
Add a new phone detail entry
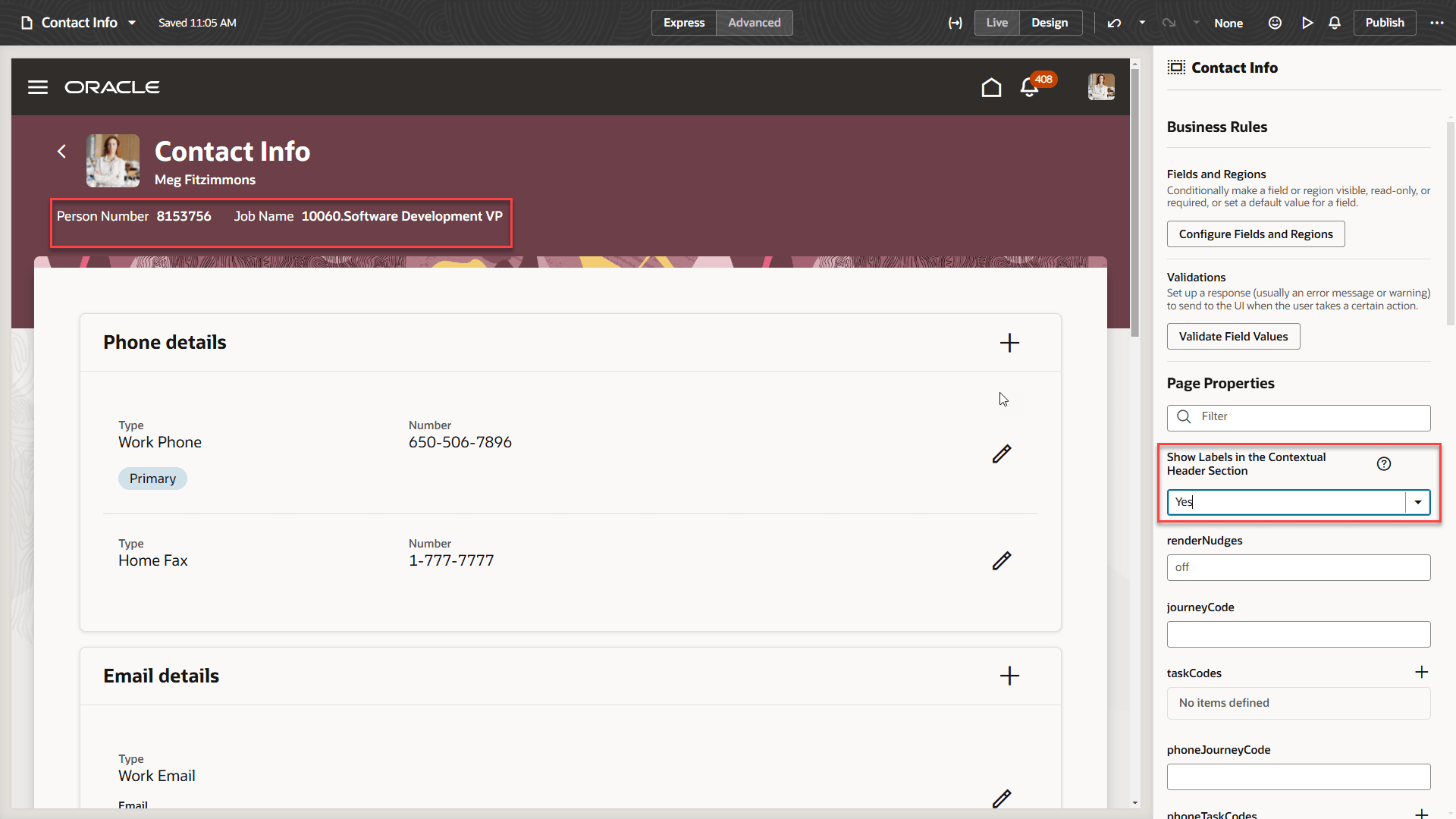[x=1009, y=343]
